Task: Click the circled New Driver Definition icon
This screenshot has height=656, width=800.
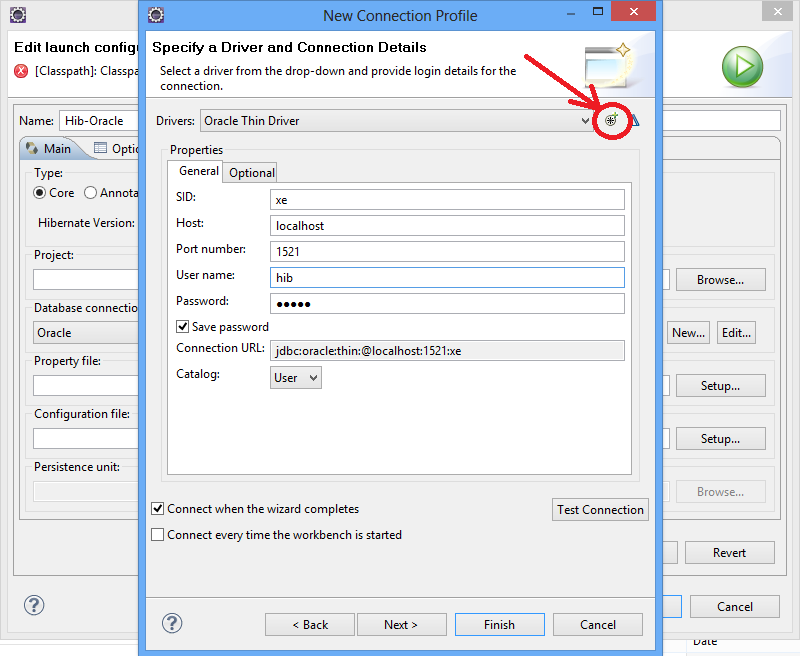Action: (x=611, y=120)
